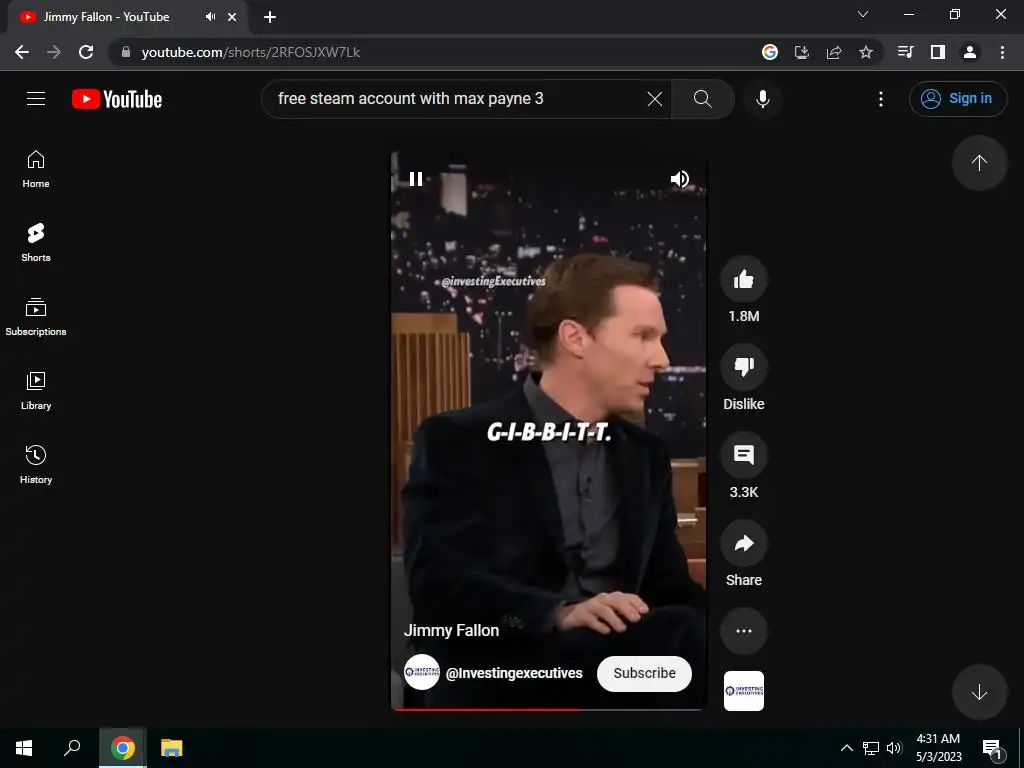Clear the search box with the X
Image resolution: width=1024 pixels, height=768 pixels.
tap(654, 99)
